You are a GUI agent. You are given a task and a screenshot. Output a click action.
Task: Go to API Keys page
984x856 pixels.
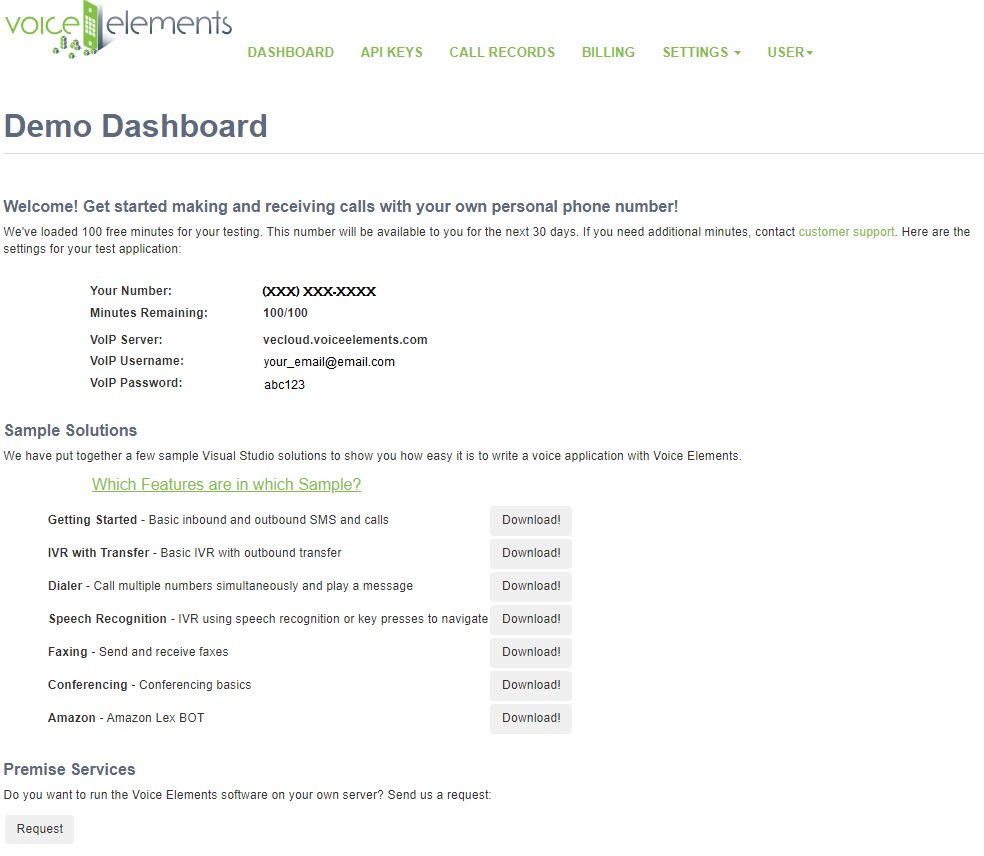tap(392, 52)
